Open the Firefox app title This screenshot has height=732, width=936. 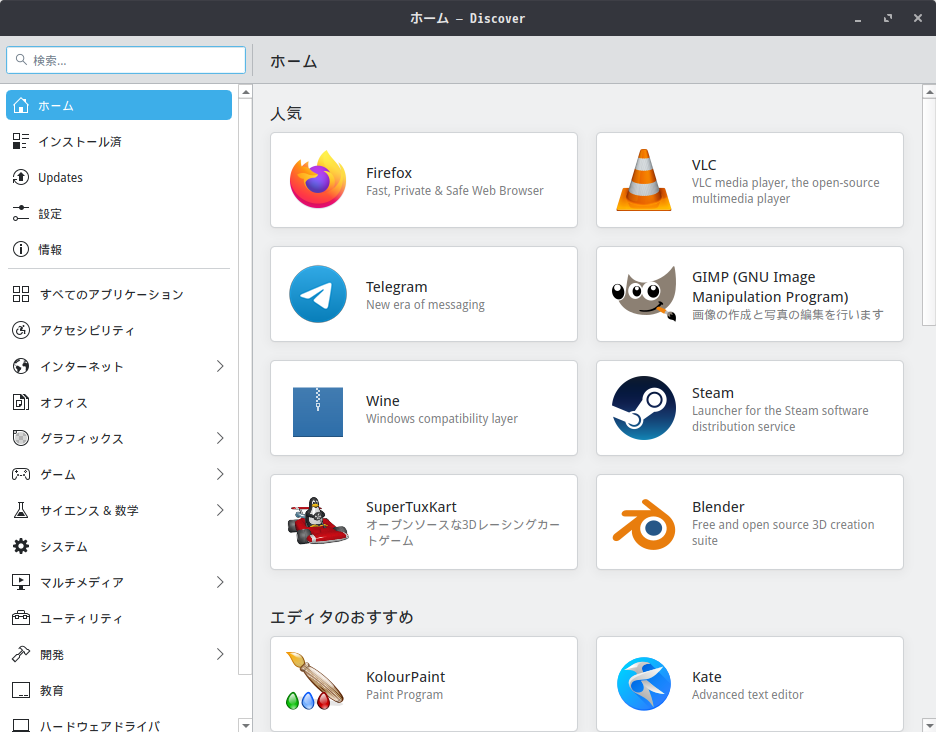coord(389,173)
